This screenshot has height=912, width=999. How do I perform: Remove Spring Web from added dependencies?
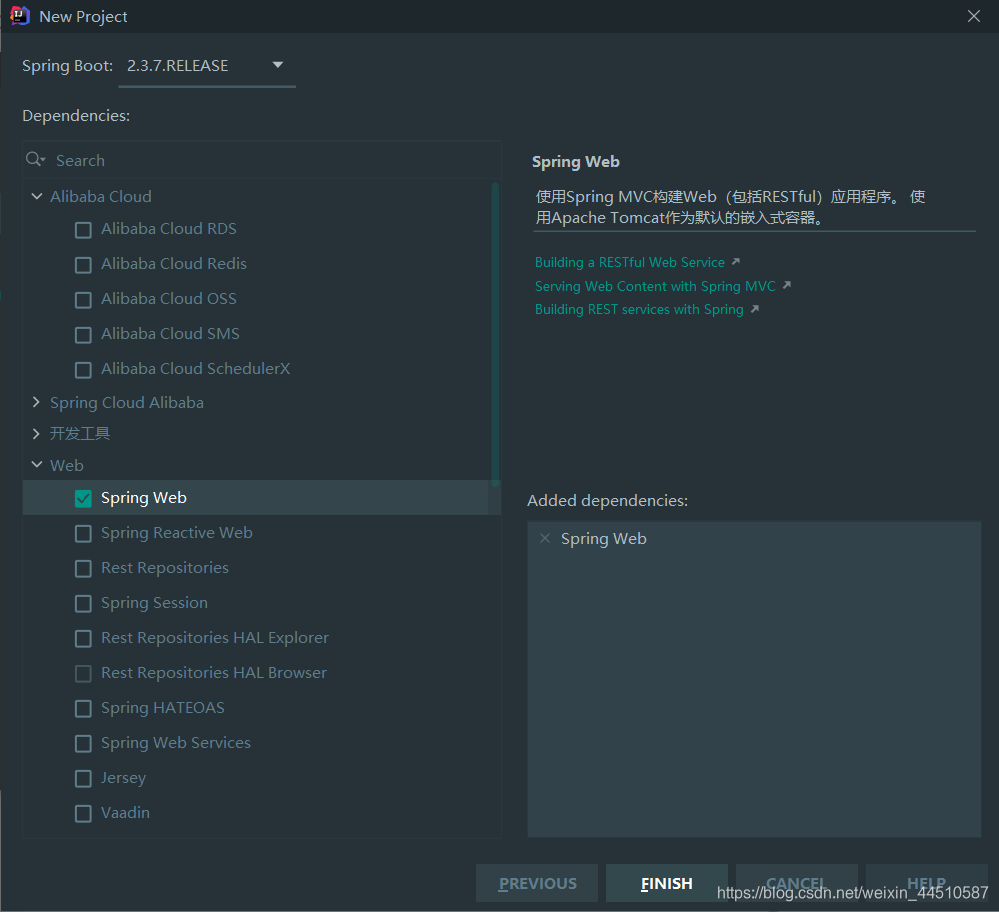(x=545, y=539)
